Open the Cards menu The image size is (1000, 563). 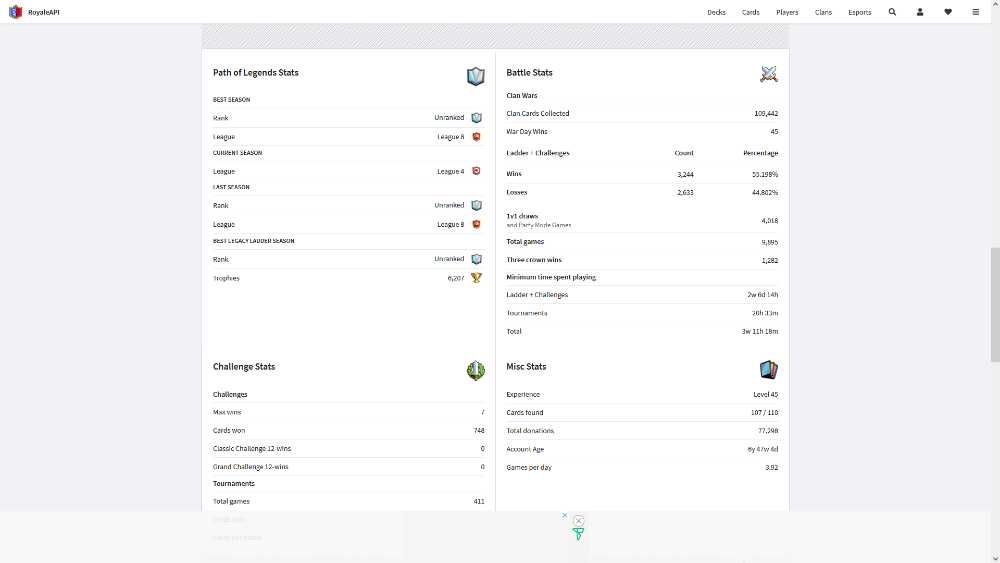pos(751,12)
